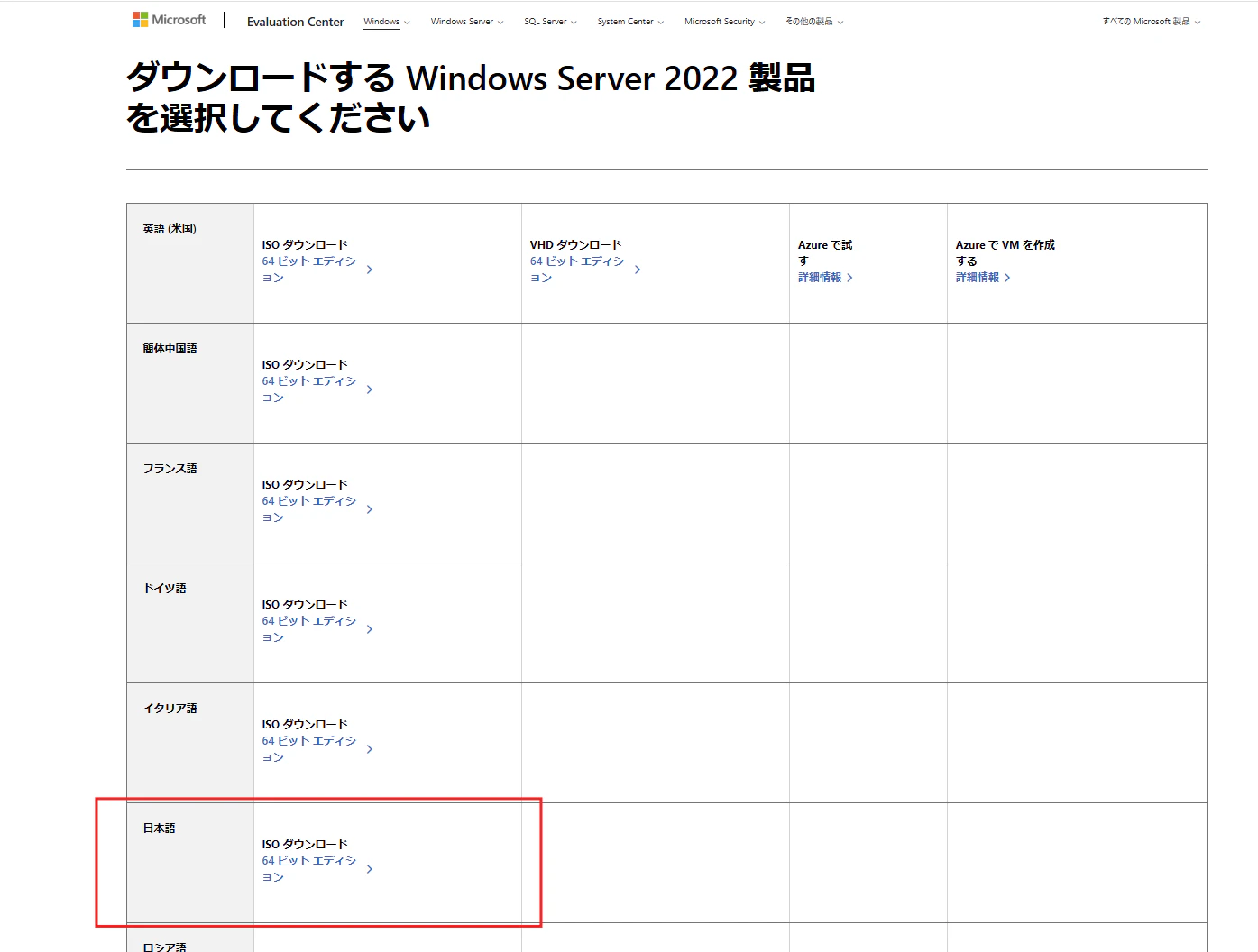Click the chevron in the イタリア語 ISO row
1258x952 pixels.
pyautogui.click(x=370, y=749)
